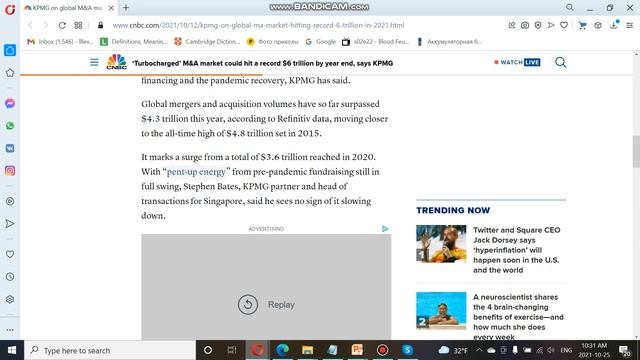Open File Explorer from the taskbar
The width and height of the screenshot is (640, 360).
pyautogui.click(x=307, y=350)
